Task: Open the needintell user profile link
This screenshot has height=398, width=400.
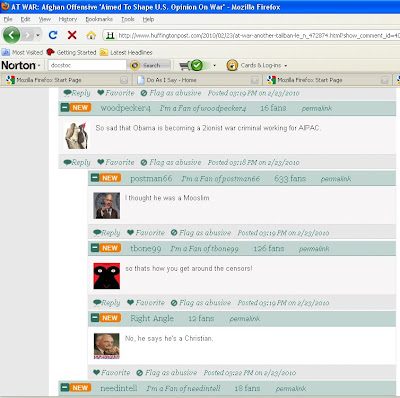Action: pyautogui.click(x=119, y=388)
